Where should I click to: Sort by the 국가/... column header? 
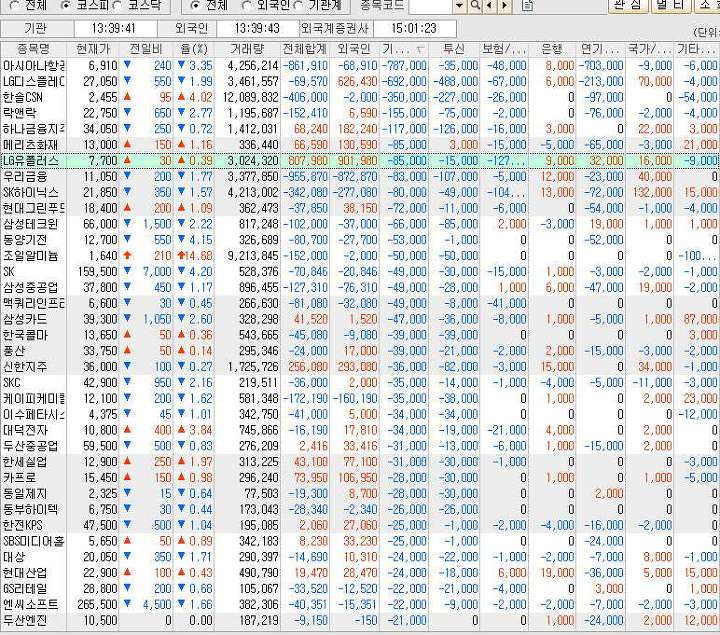coord(649,49)
